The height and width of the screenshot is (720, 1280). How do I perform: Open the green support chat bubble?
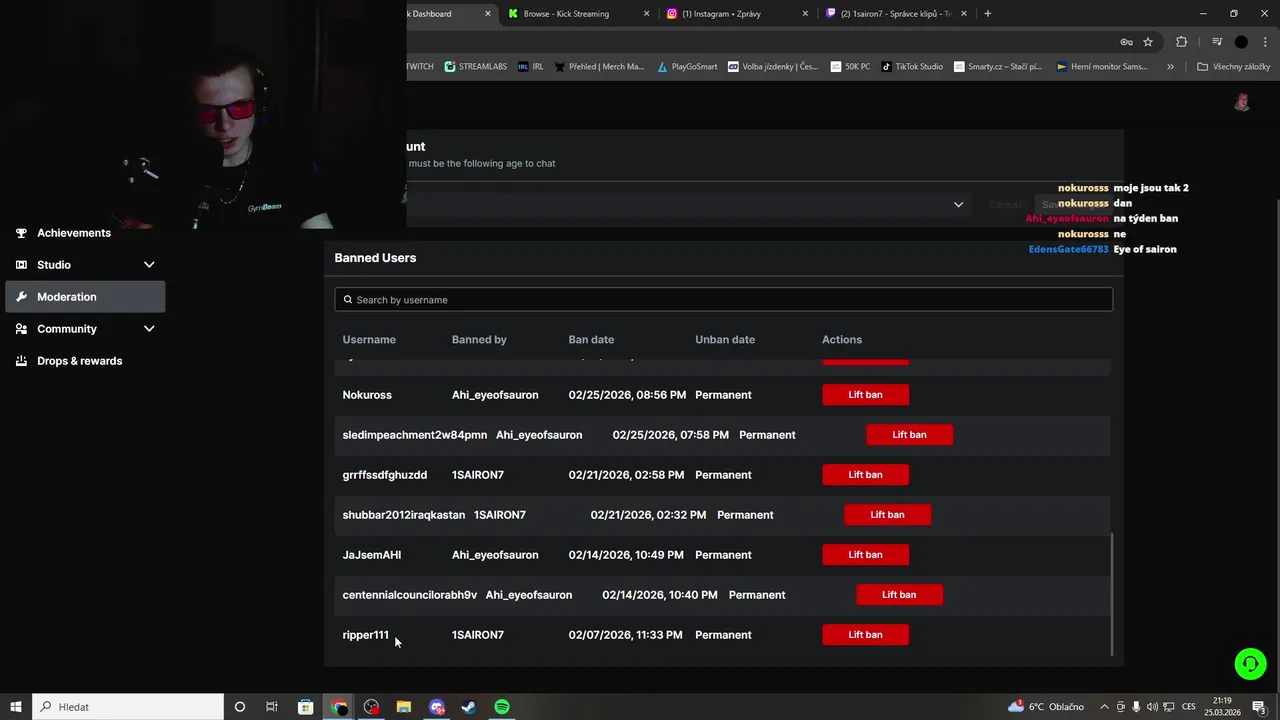point(1250,664)
